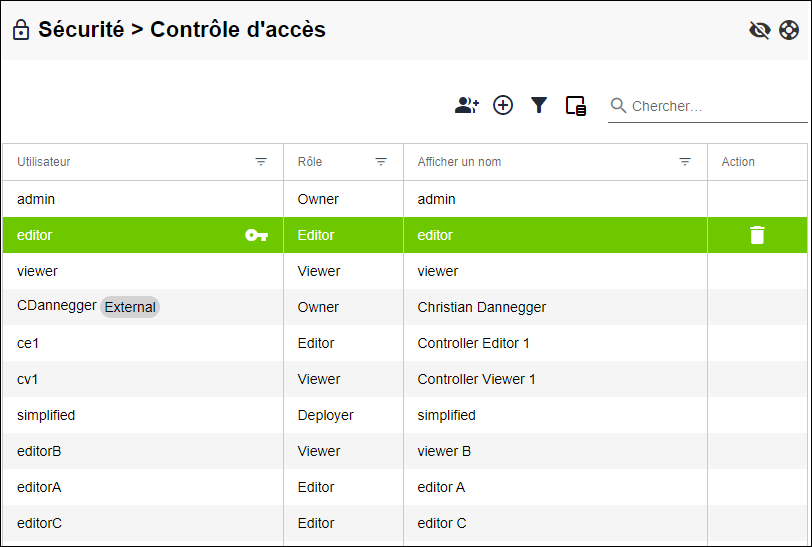
Task: Click in the Chercher search field
Action: (715, 106)
